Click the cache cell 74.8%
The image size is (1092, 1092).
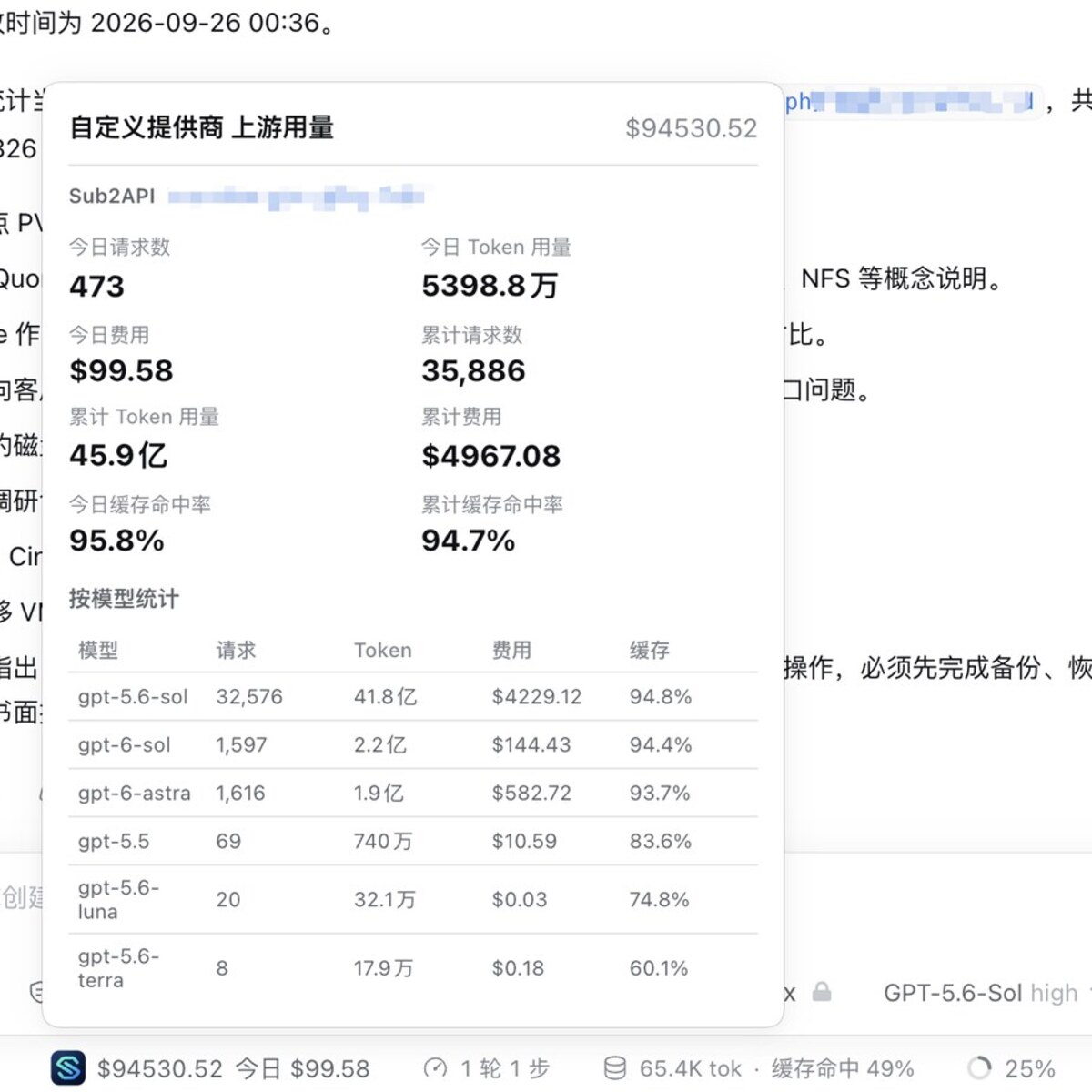click(x=660, y=900)
